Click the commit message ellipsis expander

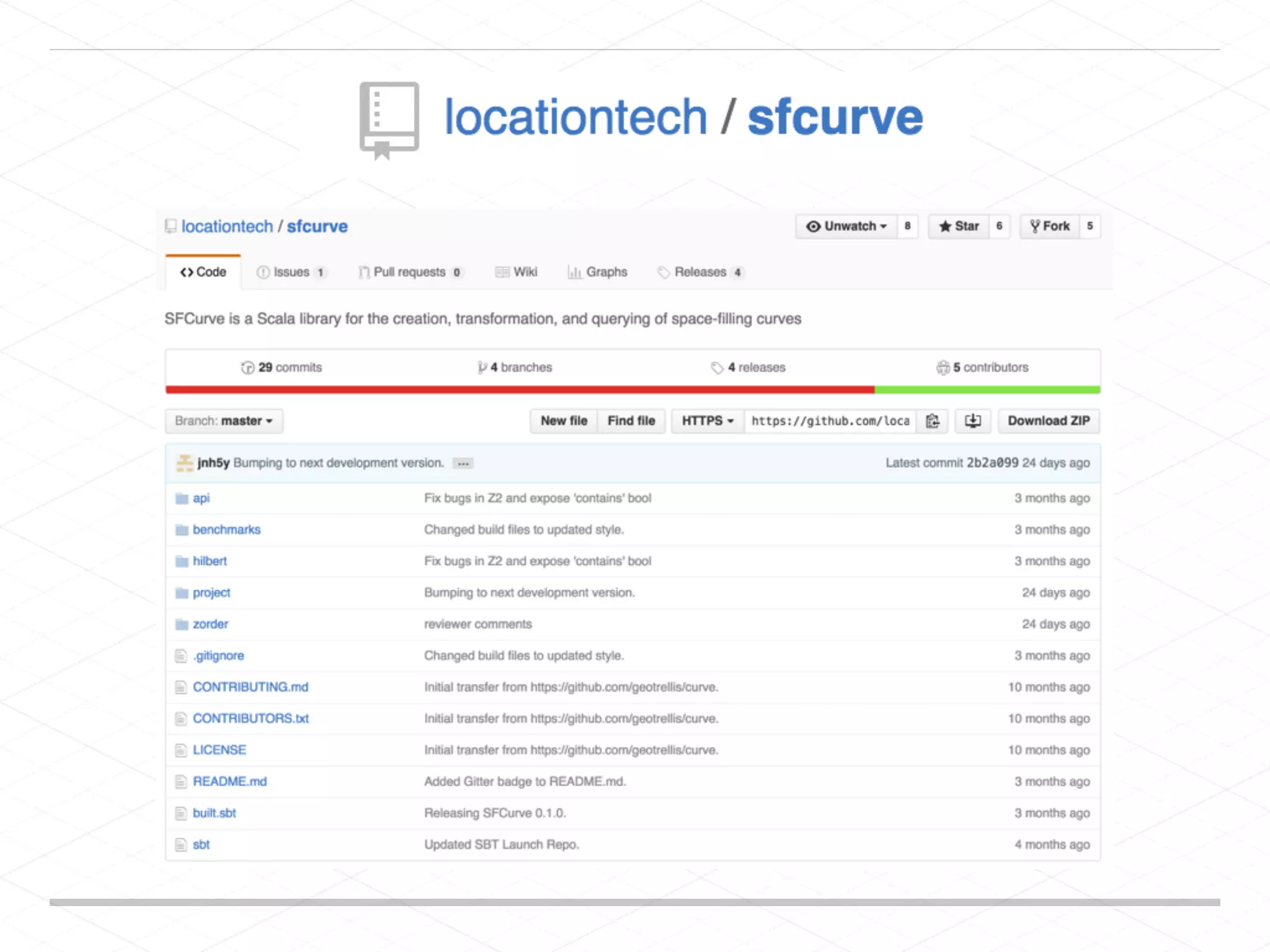463,464
